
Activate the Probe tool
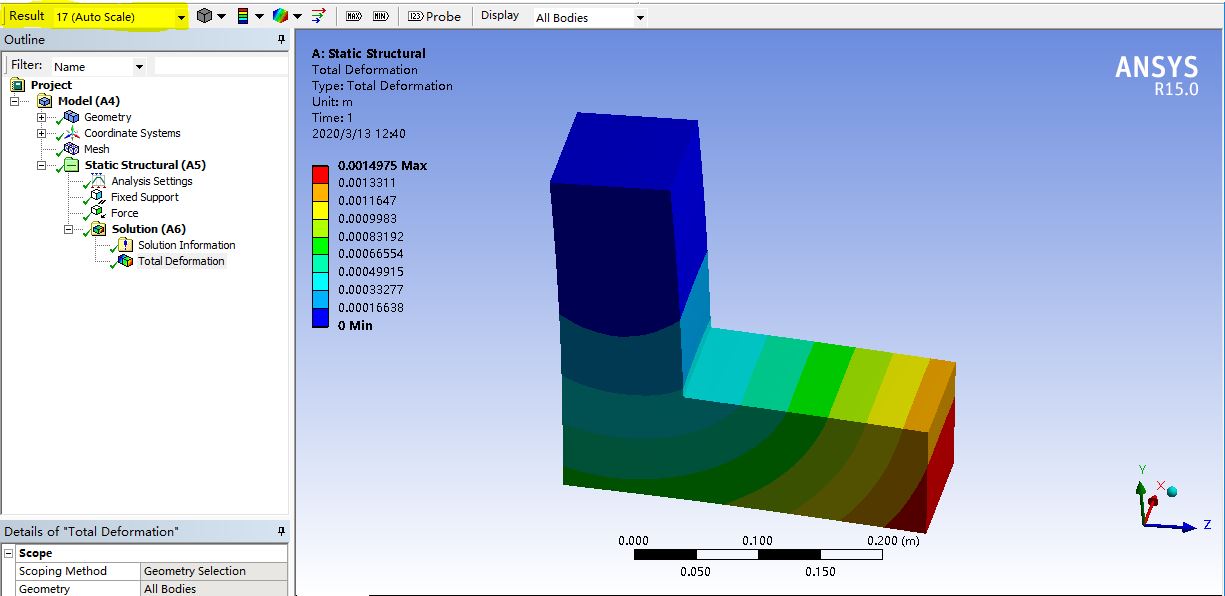tap(434, 16)
